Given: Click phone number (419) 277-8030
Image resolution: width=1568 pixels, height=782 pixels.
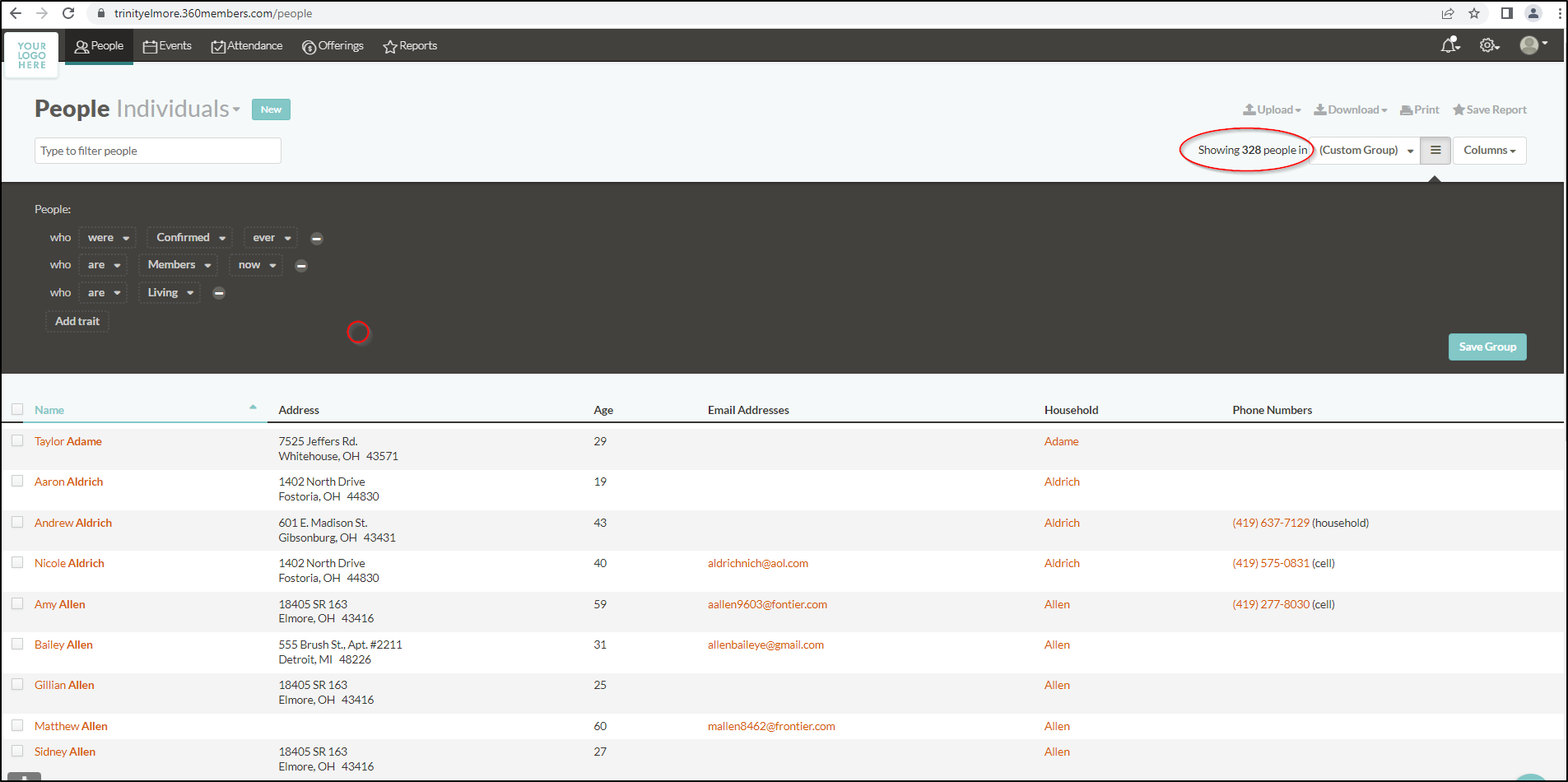Looking at the screenshot, I should (x=1271, y=604).
